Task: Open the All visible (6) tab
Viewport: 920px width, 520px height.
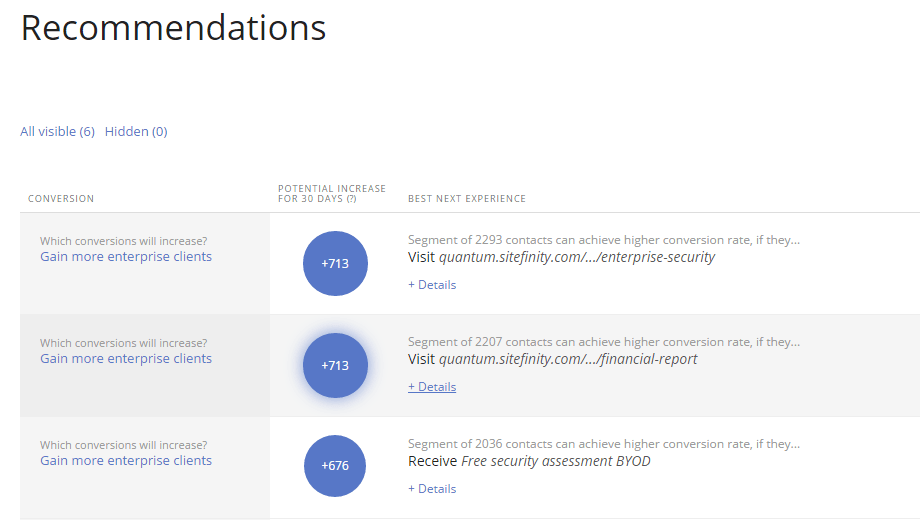Action: [57, 131]
